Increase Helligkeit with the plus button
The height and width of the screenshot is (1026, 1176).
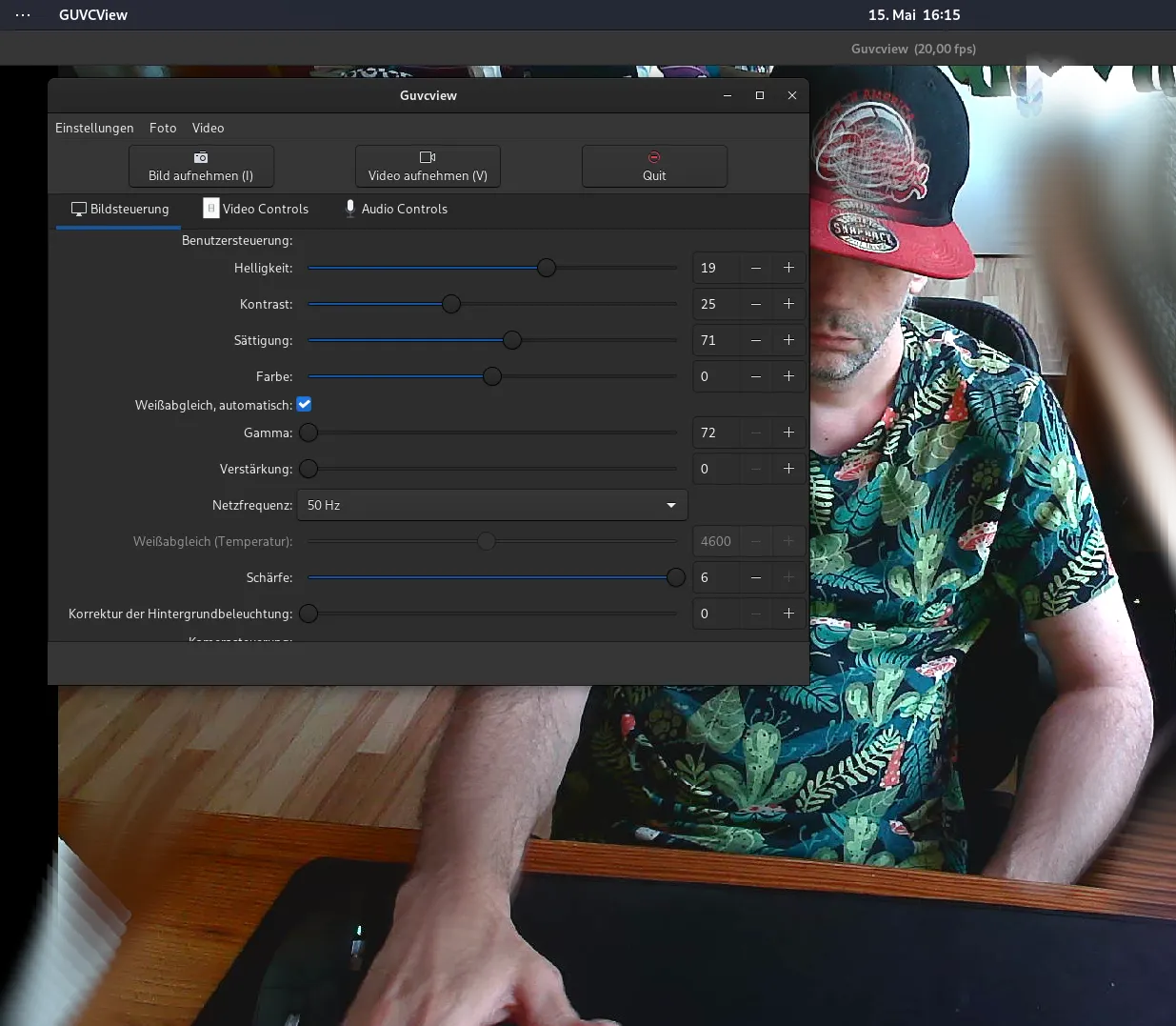tap(788, 268)
